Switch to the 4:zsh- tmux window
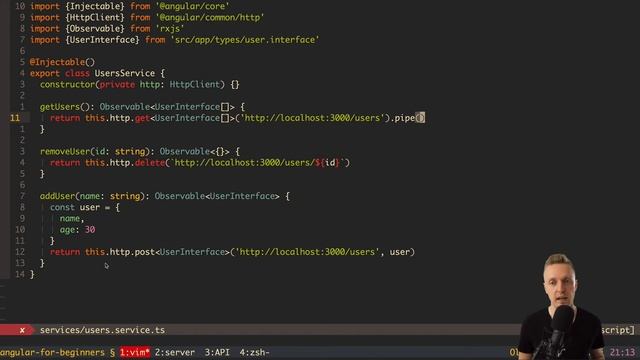The image size is (640, 360). pyautogui.click(x=254, y=352)
